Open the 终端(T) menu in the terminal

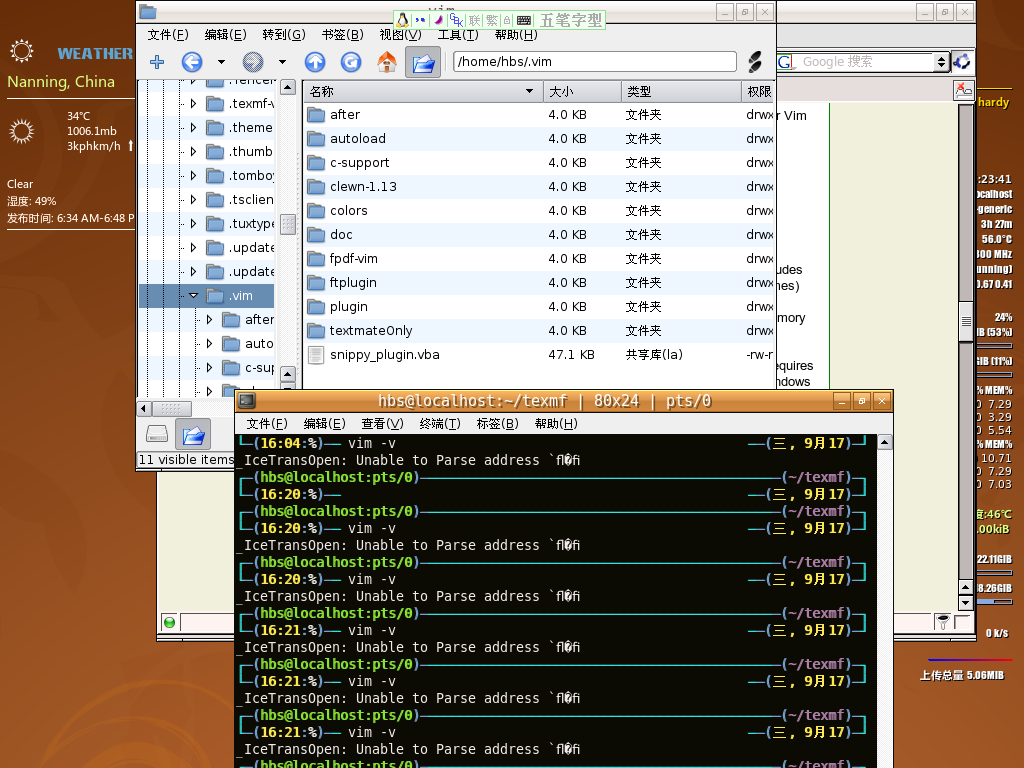(440, 424)
